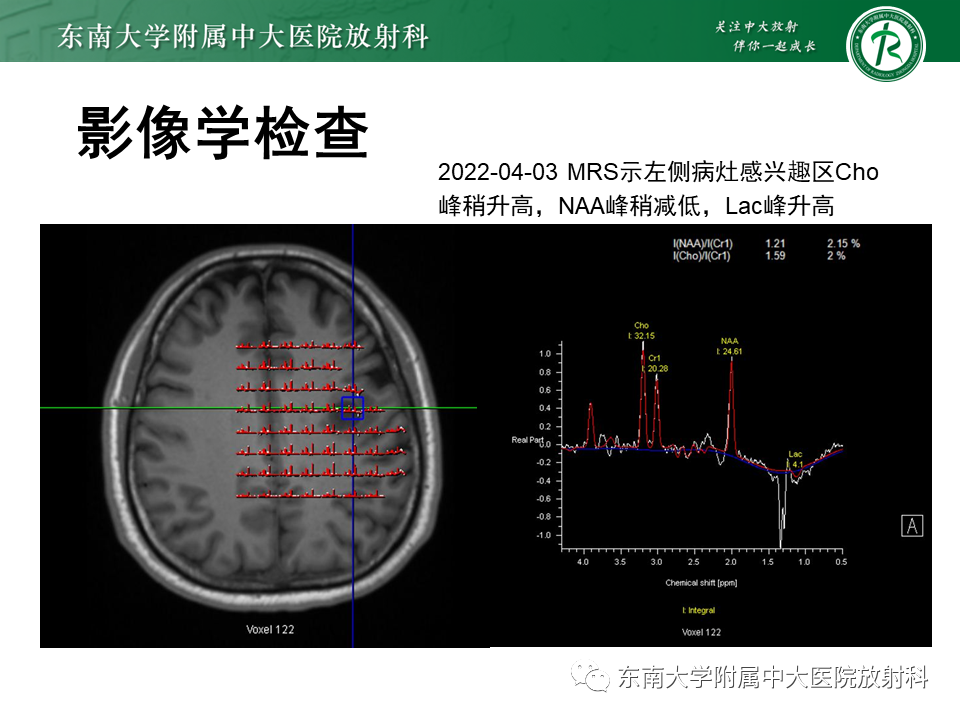
Task: Click the '2022-04-03 MRS' description text
Action: pos(658,189)
